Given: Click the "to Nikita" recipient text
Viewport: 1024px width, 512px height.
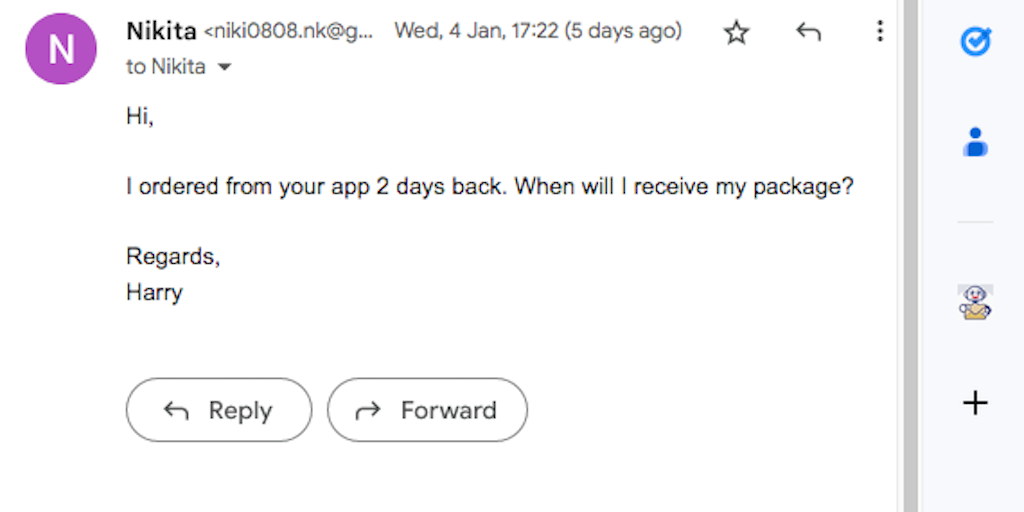Looking at the screenshot, I should point(166,67).
